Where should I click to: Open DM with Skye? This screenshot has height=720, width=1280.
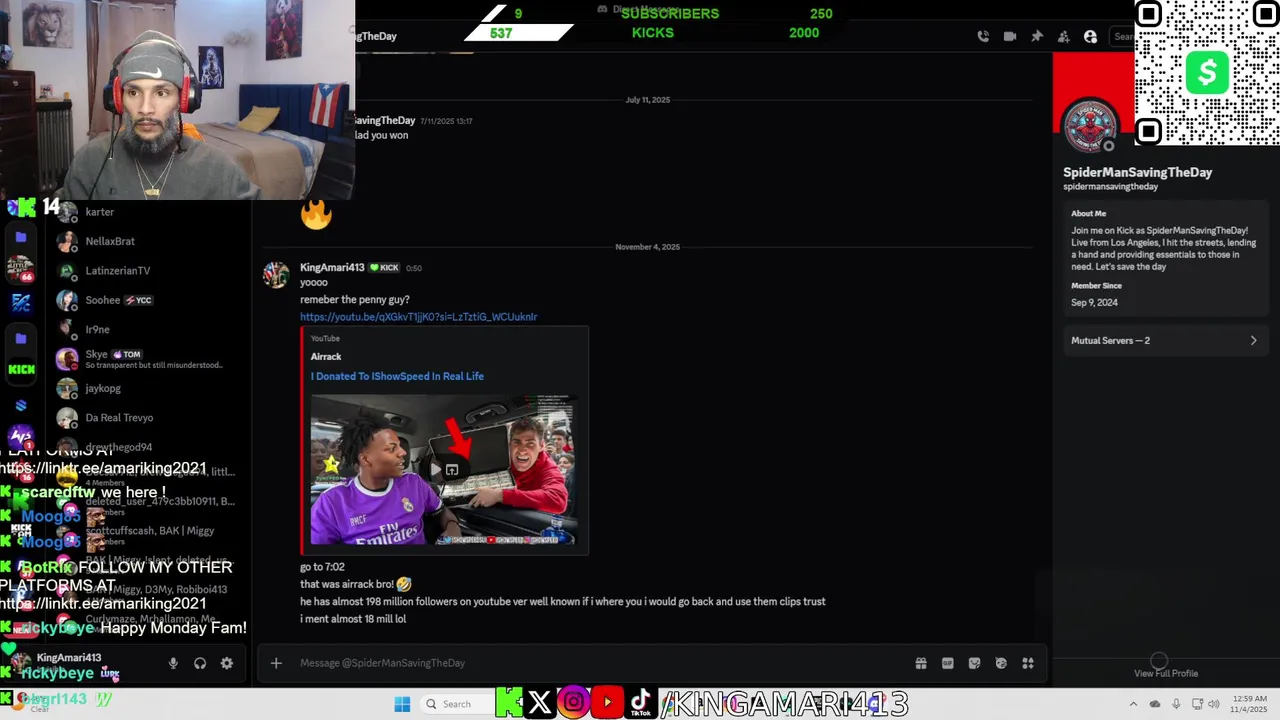pos(150,359)
